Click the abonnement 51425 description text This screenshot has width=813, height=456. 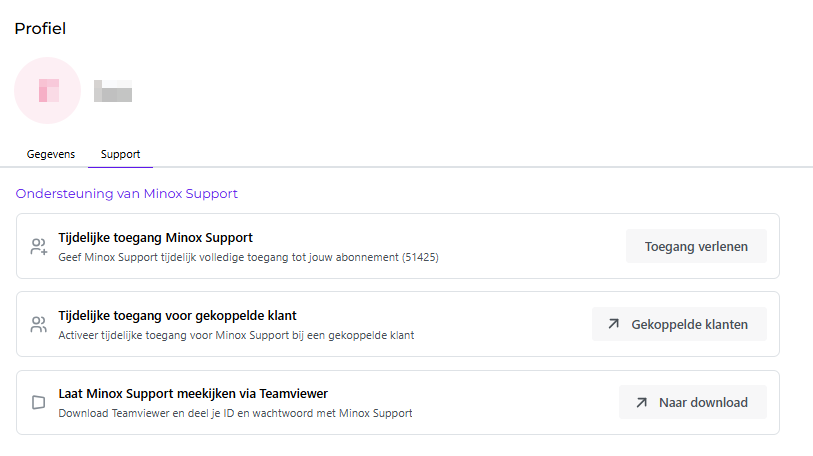248,257
